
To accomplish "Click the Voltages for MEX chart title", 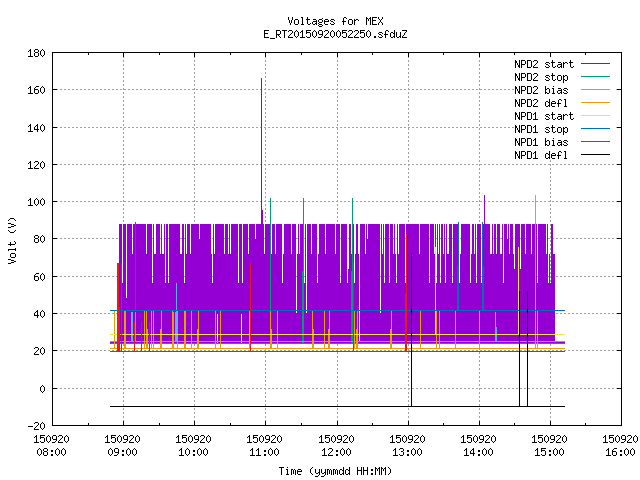I will (335, 21).
